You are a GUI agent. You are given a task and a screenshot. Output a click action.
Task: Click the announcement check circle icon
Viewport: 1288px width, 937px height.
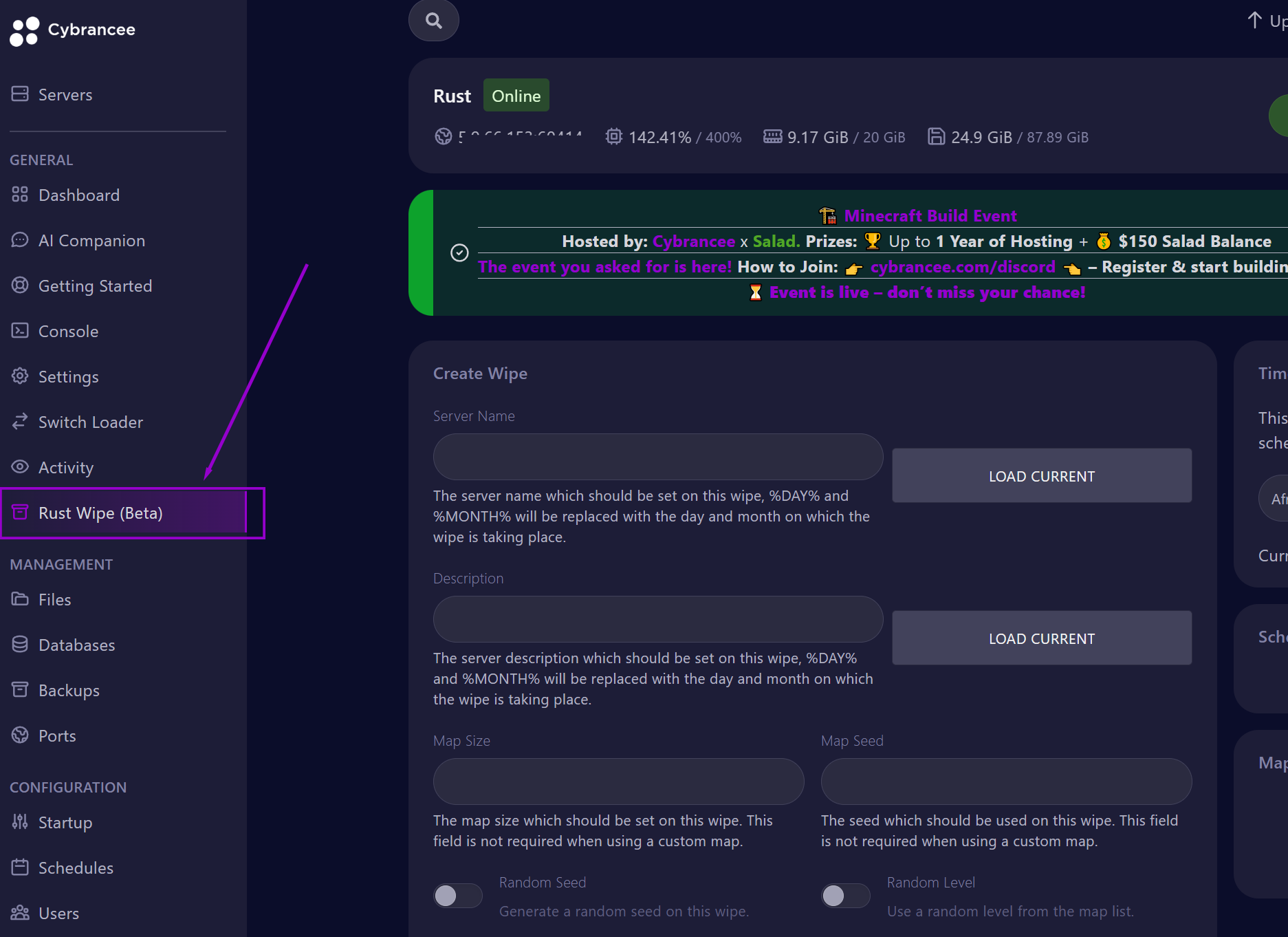459,253
